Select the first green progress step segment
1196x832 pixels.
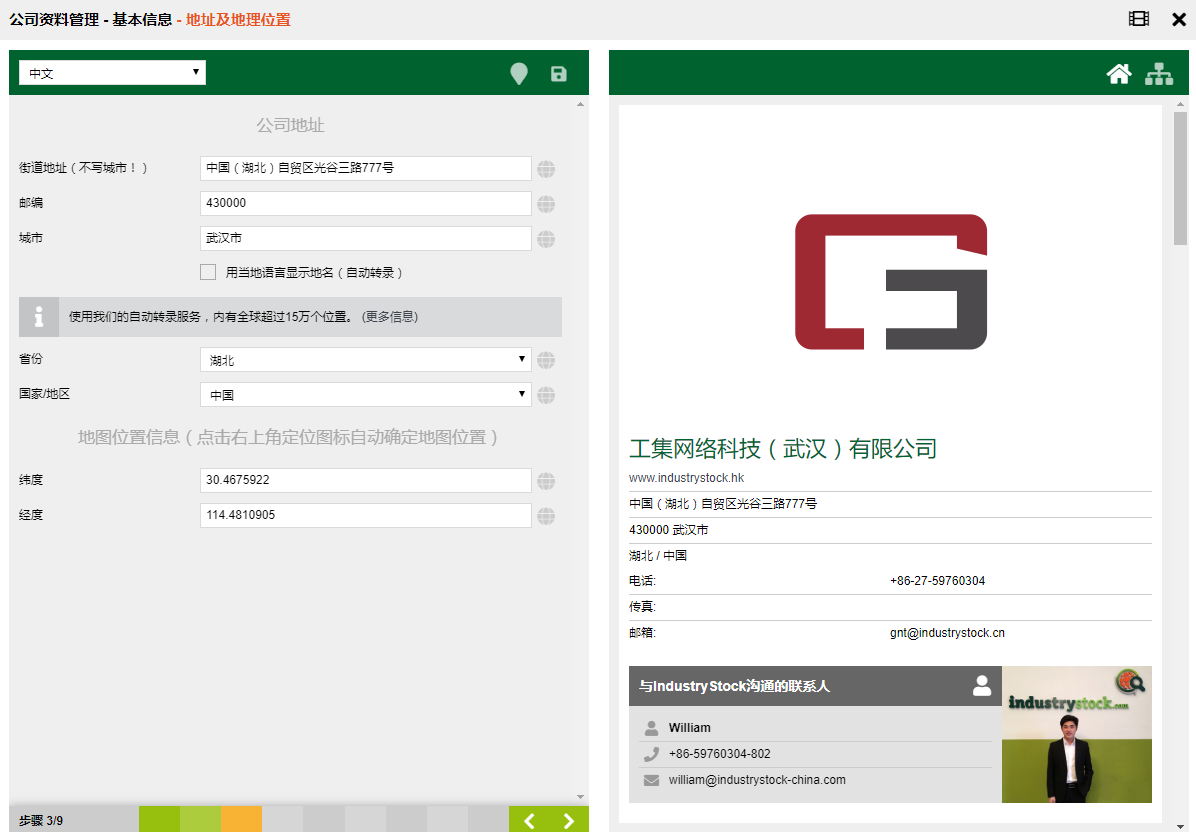point(159,821)
